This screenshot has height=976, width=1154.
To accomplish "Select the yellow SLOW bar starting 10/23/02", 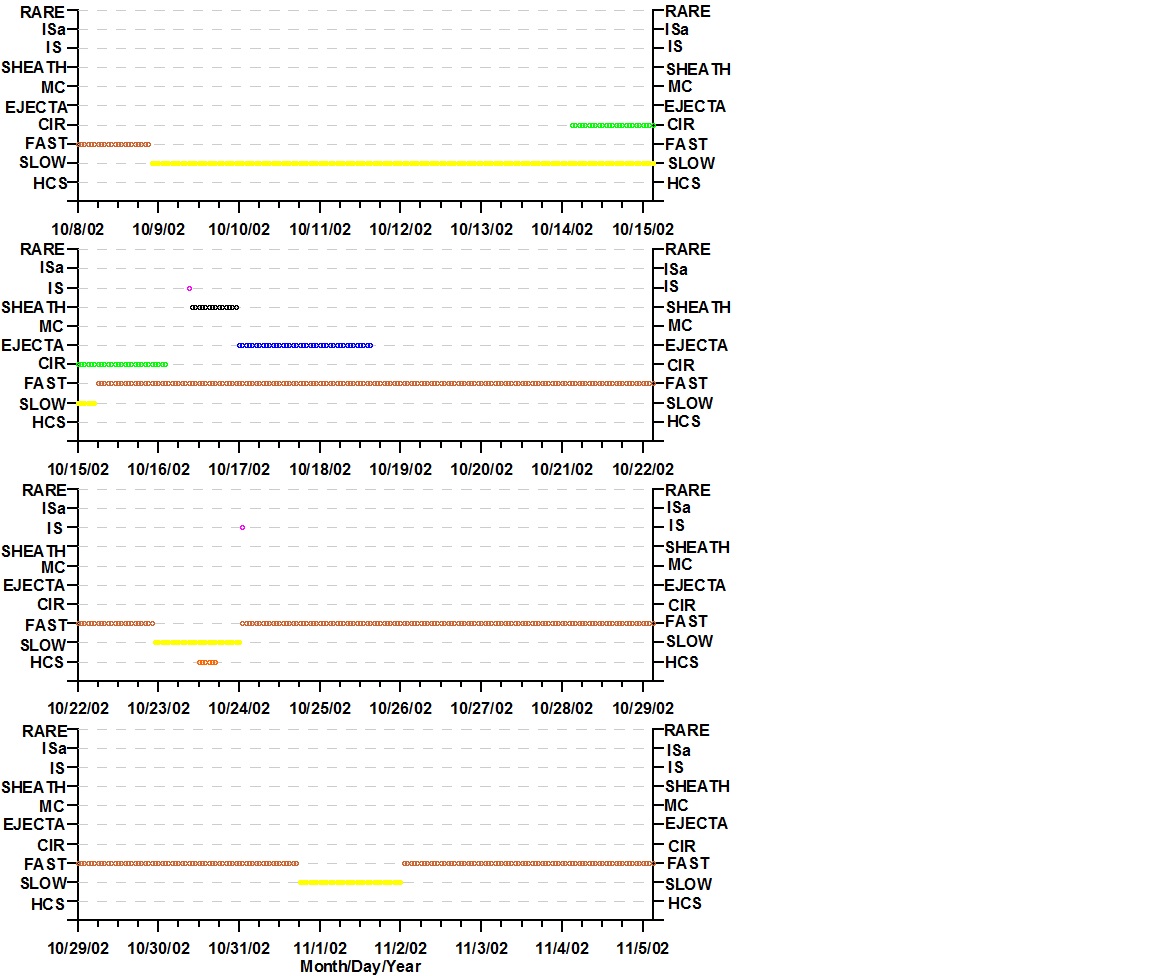I will pos(197,643).
